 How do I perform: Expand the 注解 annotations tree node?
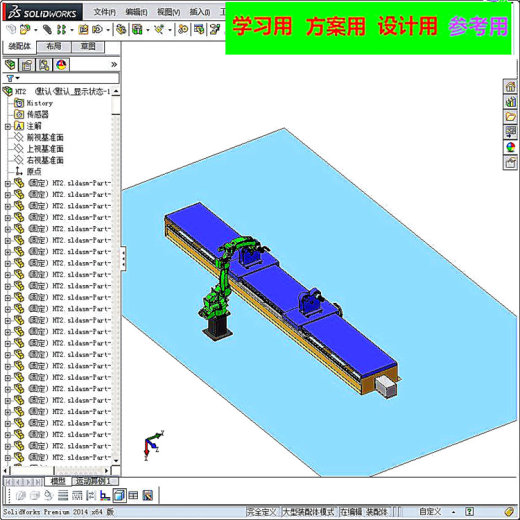tap(8, 126)
